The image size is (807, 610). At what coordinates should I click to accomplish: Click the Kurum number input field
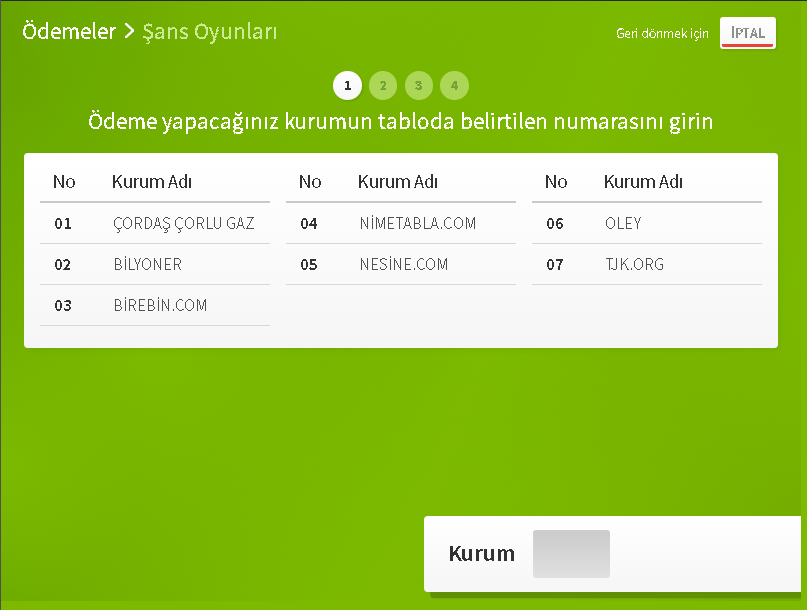571,554
